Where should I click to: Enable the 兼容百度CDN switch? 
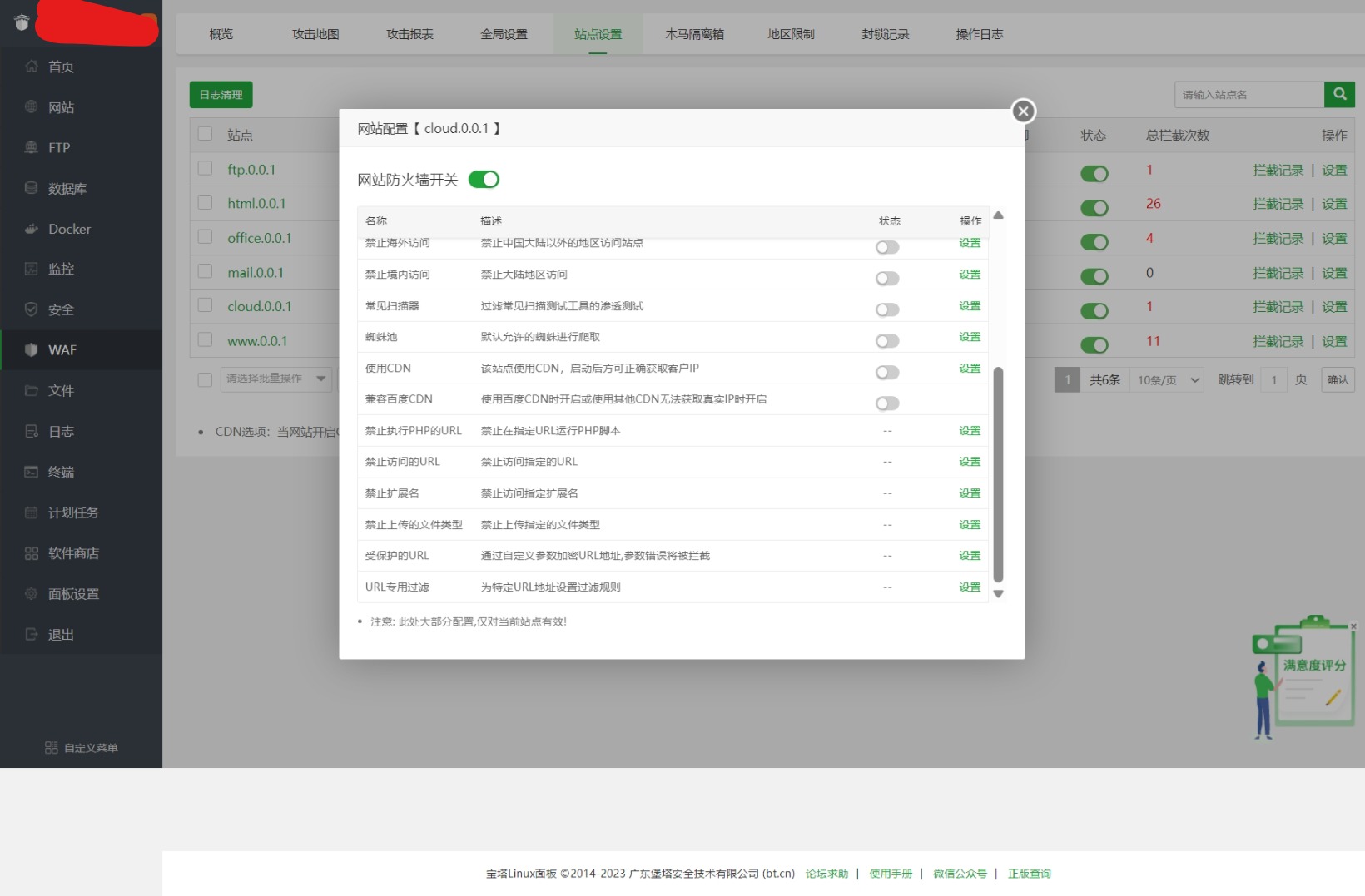[887, 403]
